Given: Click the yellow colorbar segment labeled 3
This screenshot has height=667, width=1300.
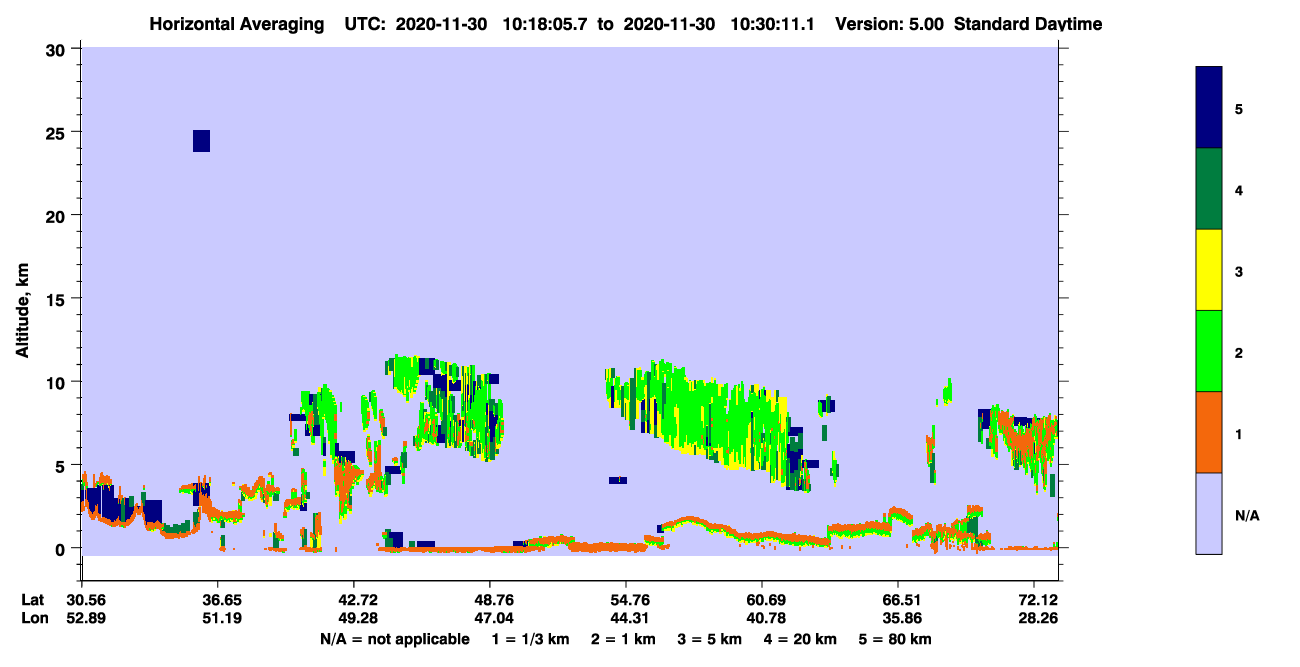Looking at the screenshot, I should (x=1209, y=270).
